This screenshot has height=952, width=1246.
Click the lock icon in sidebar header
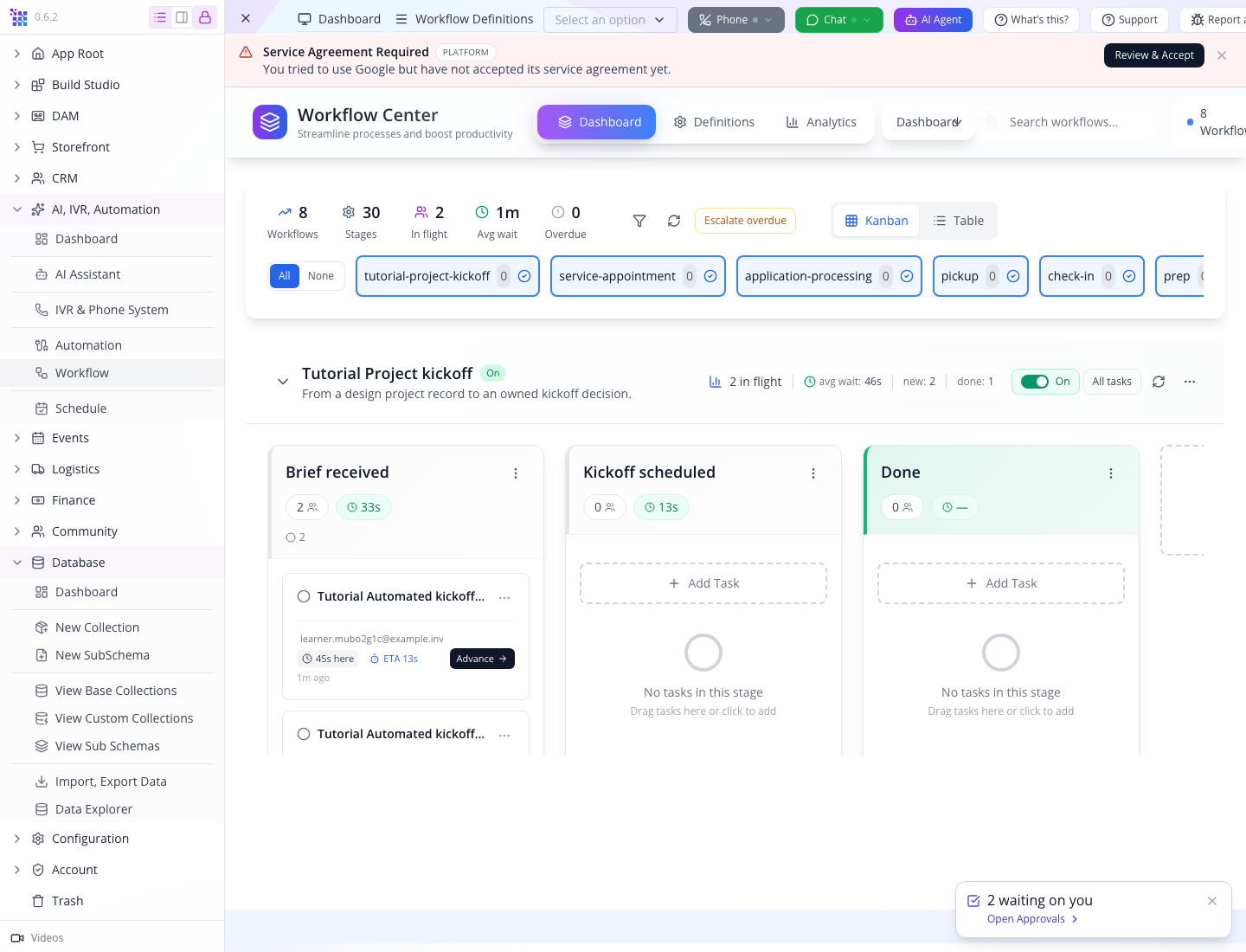(x=205, y=17)
